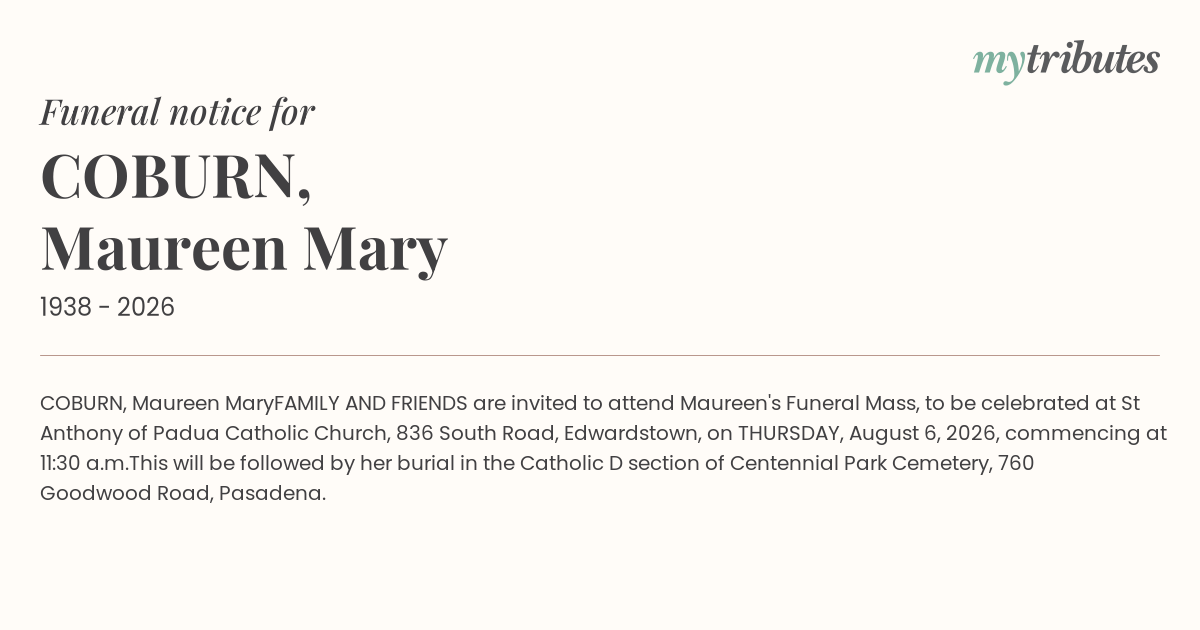Select the "Funeral notice for" heading
1200x630 pixels.
click(177, 112)
